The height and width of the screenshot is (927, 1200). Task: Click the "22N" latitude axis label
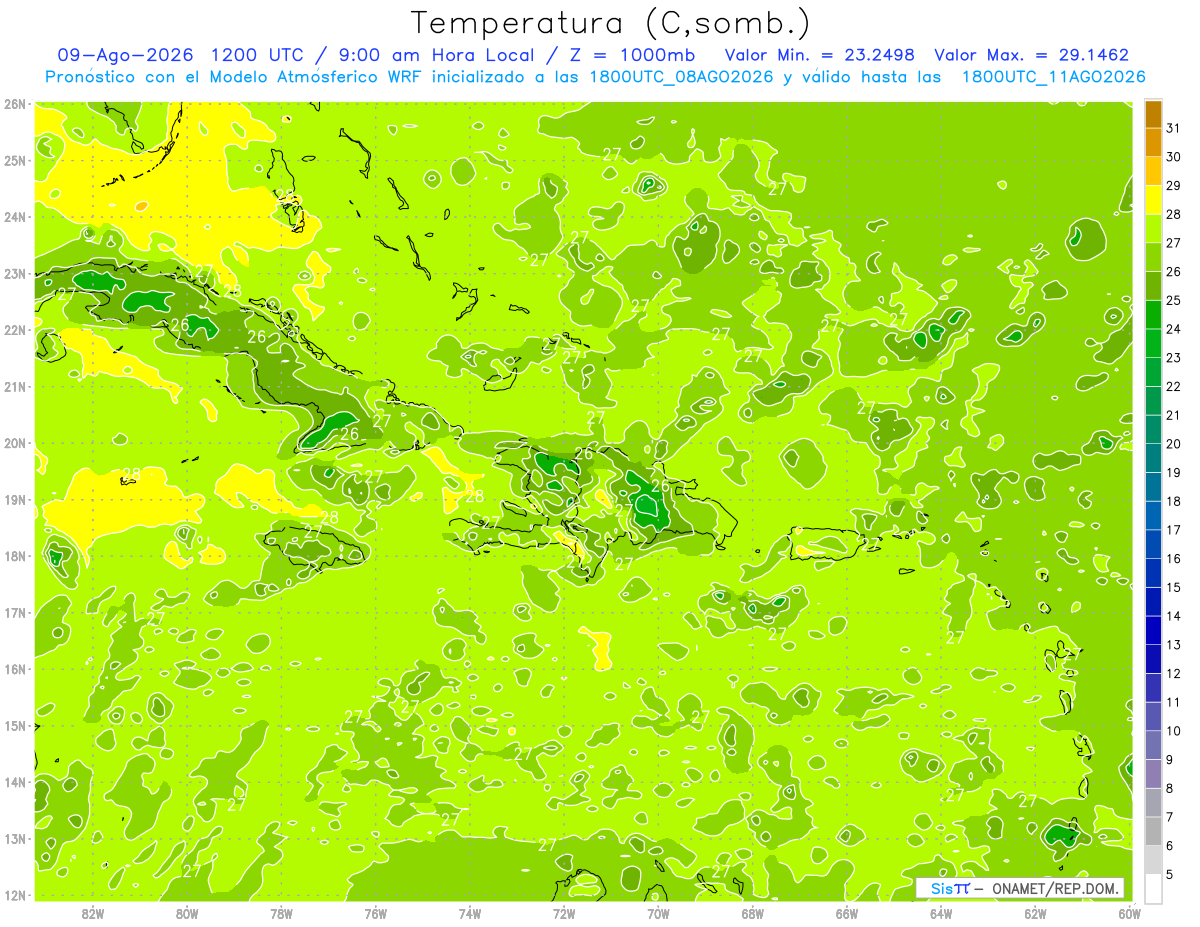coord(15,330)
